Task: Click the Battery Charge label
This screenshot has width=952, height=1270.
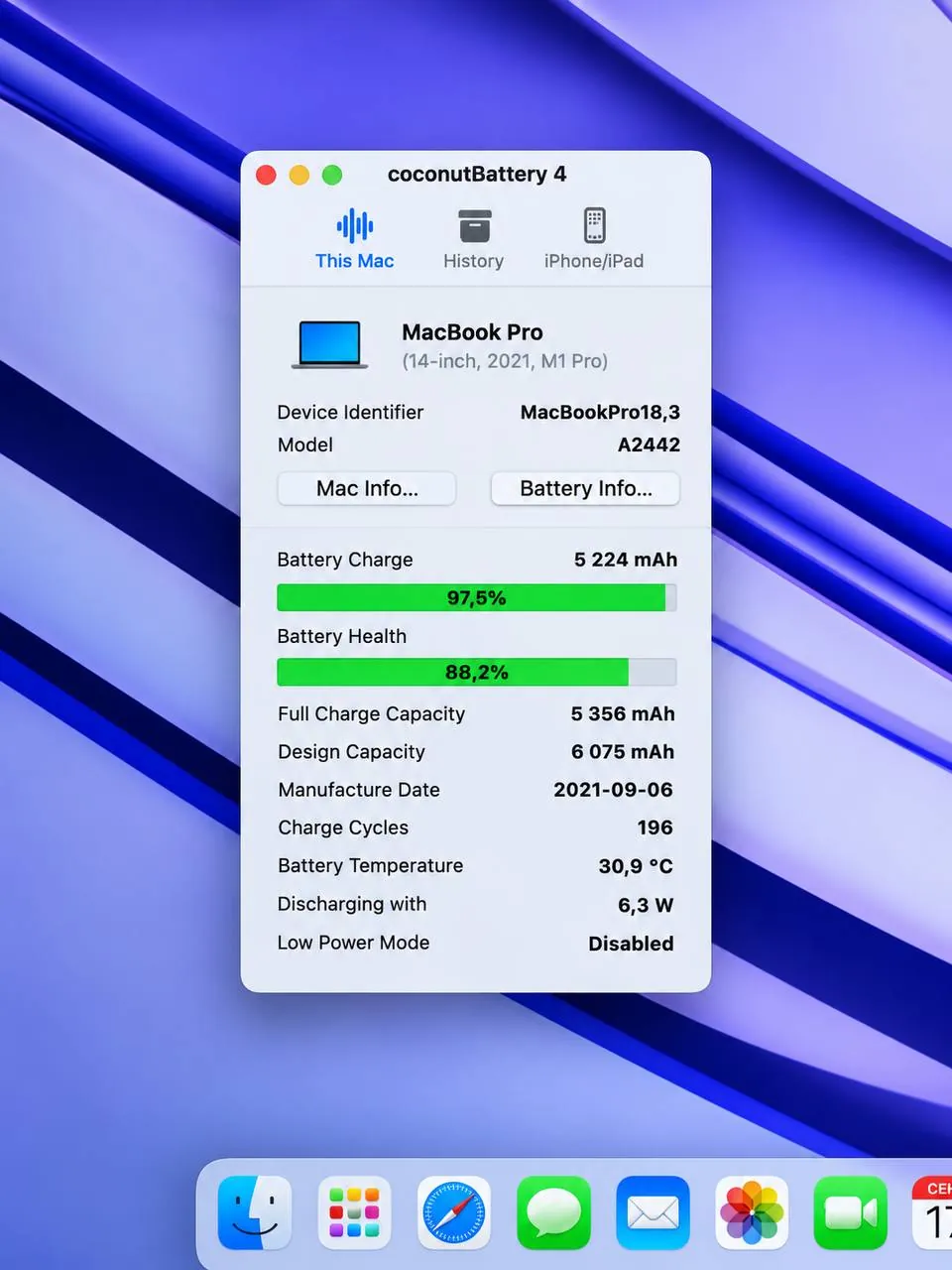Action: coord(345,560)
